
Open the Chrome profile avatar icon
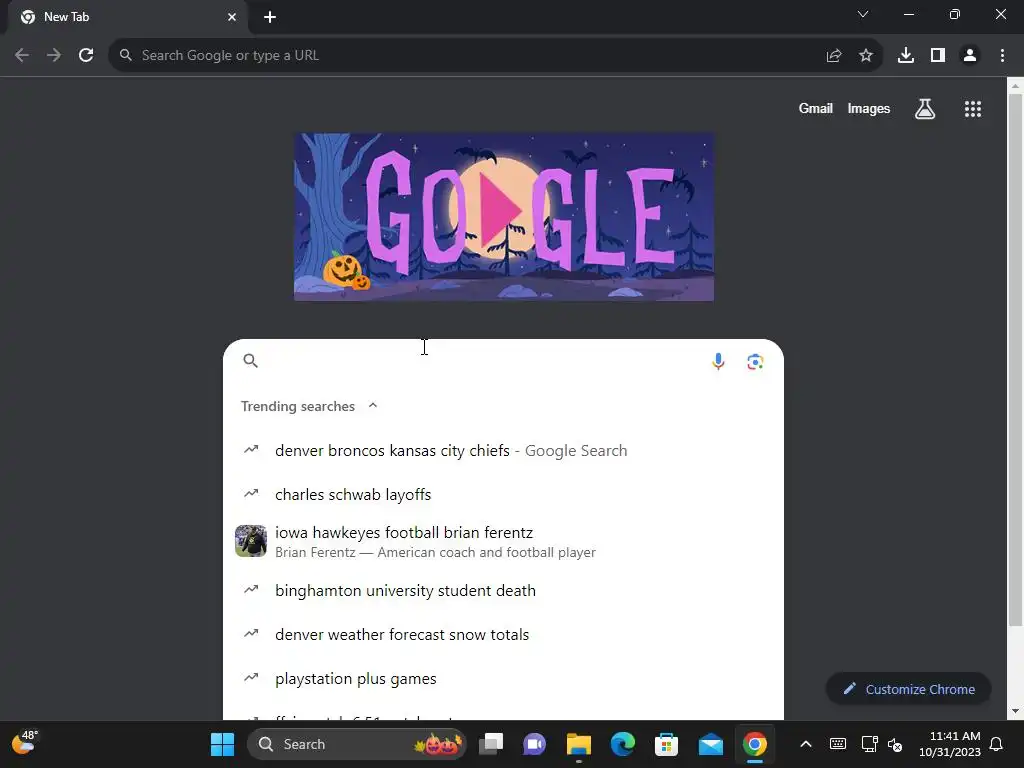970,56
